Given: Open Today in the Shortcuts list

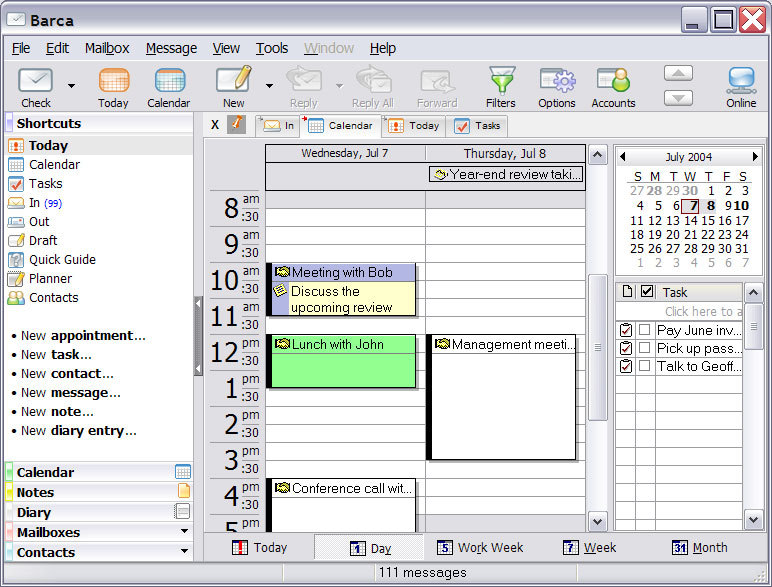Looking at the screenshot, I should [x=48, y=146].
